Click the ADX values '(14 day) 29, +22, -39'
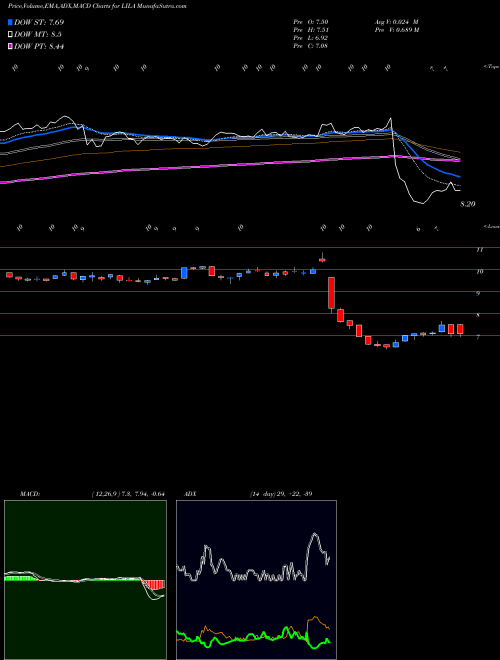This screenshot has width=500, height=660. pos(281,494)
